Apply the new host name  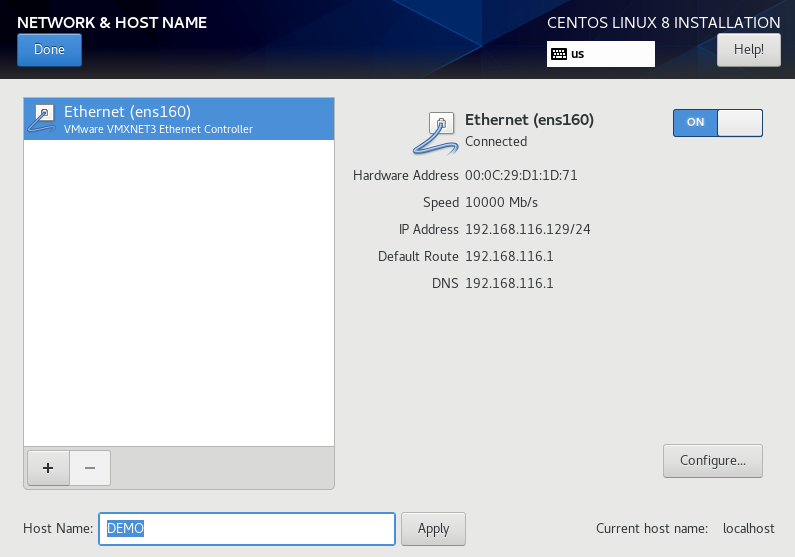pos(433,529)
